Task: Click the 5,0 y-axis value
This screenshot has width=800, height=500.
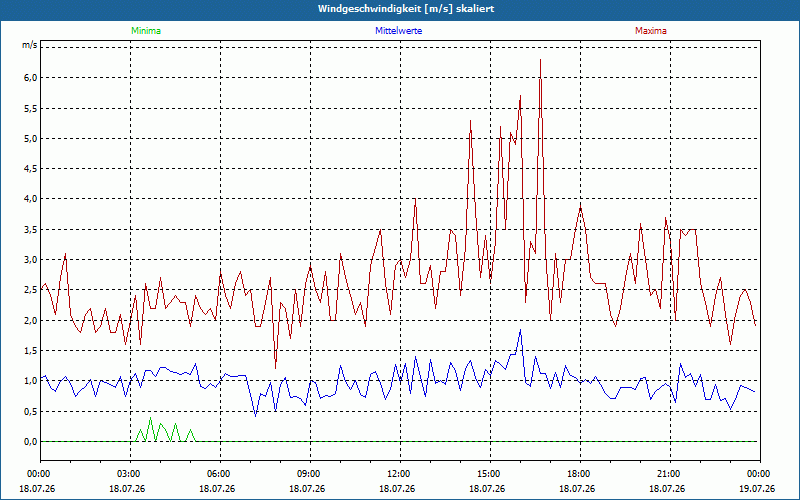Action: click(31, 138)
